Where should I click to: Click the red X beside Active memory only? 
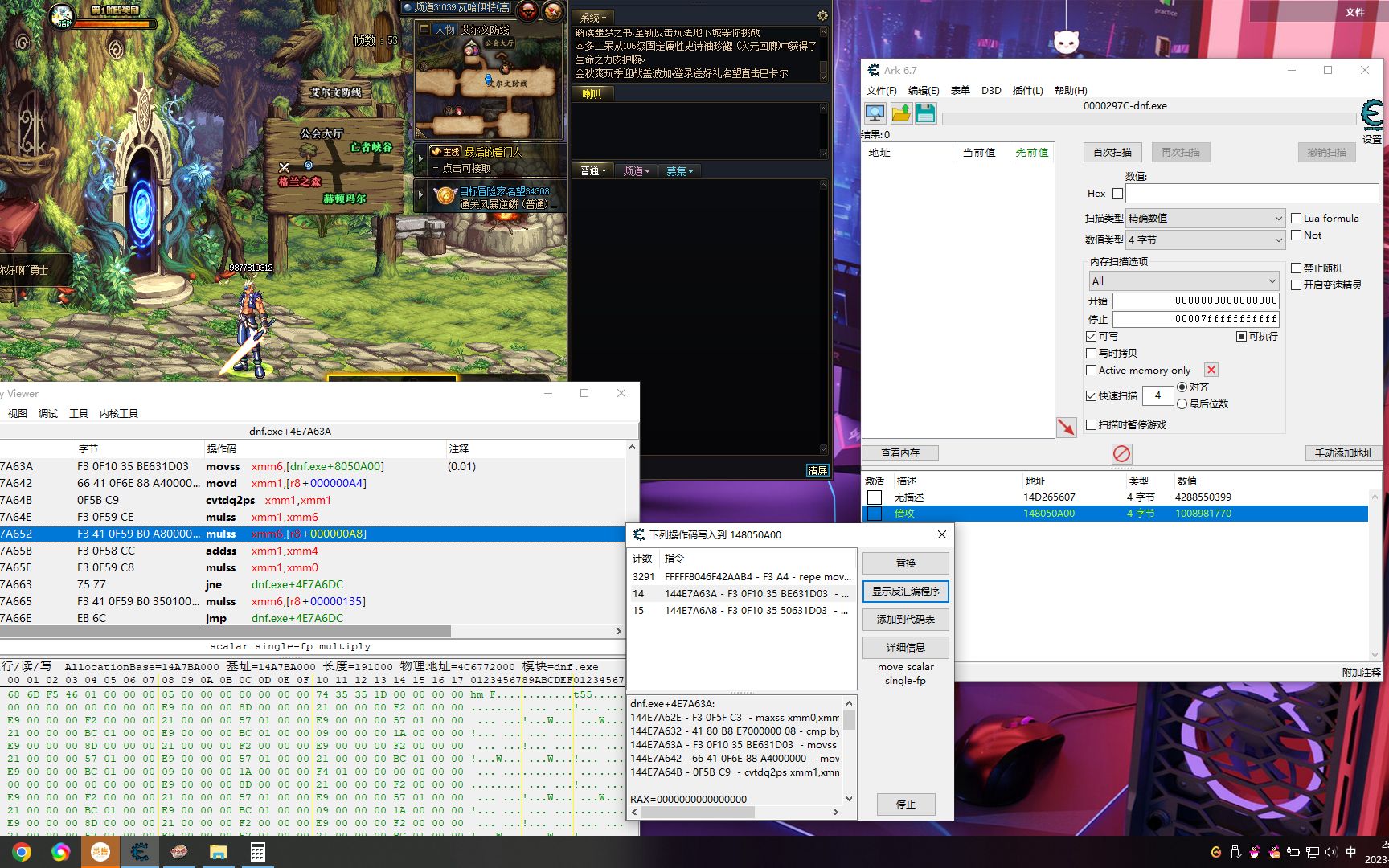(1211, 370)
